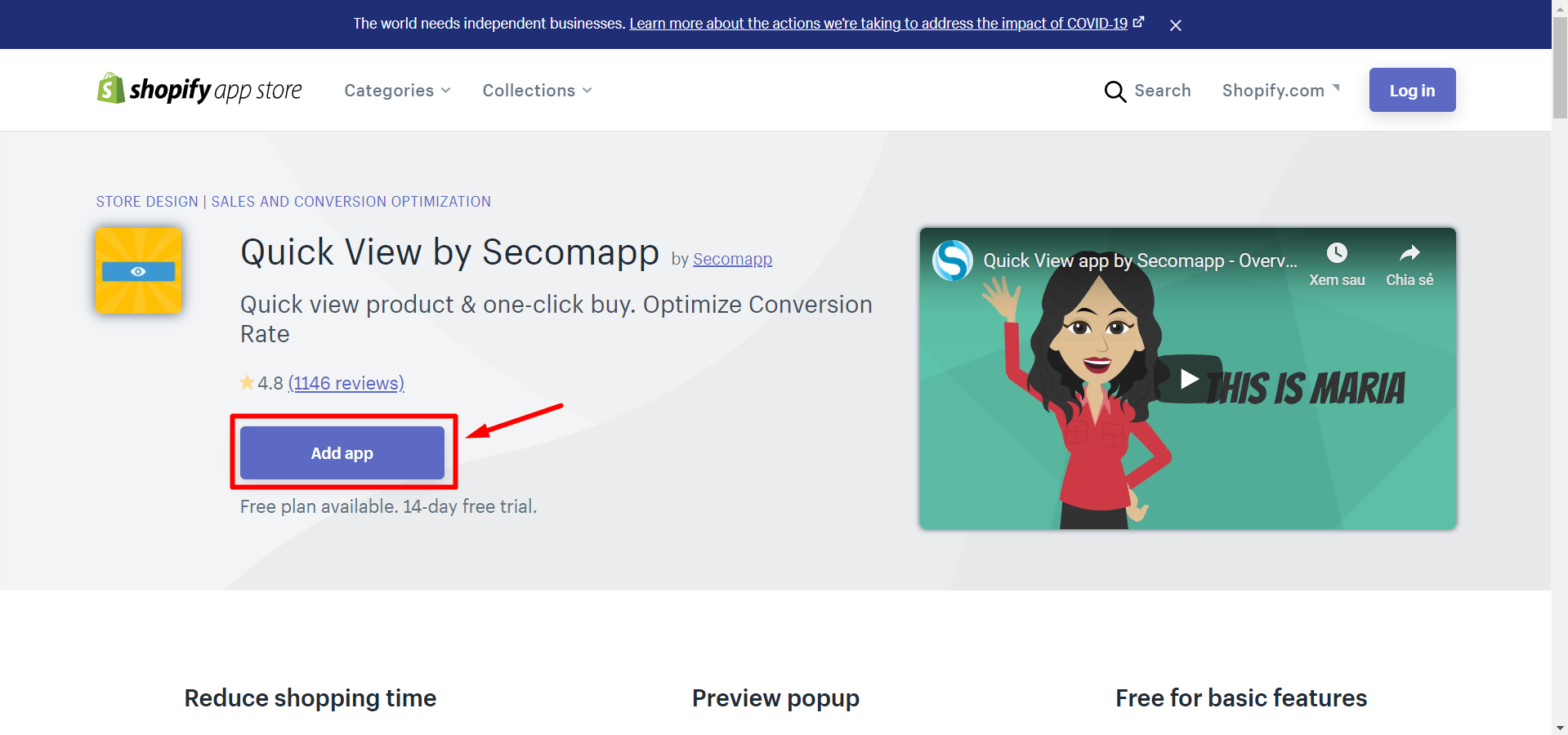Click the Shopify app store logo

point(199,89)
